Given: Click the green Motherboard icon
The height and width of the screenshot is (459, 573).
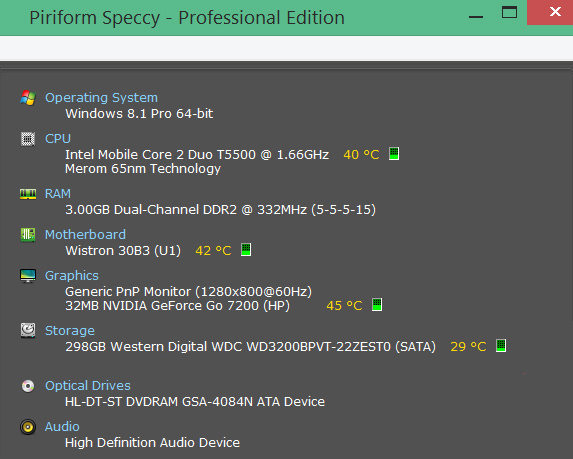Looking at the screenshot, I should coord(28,235).
